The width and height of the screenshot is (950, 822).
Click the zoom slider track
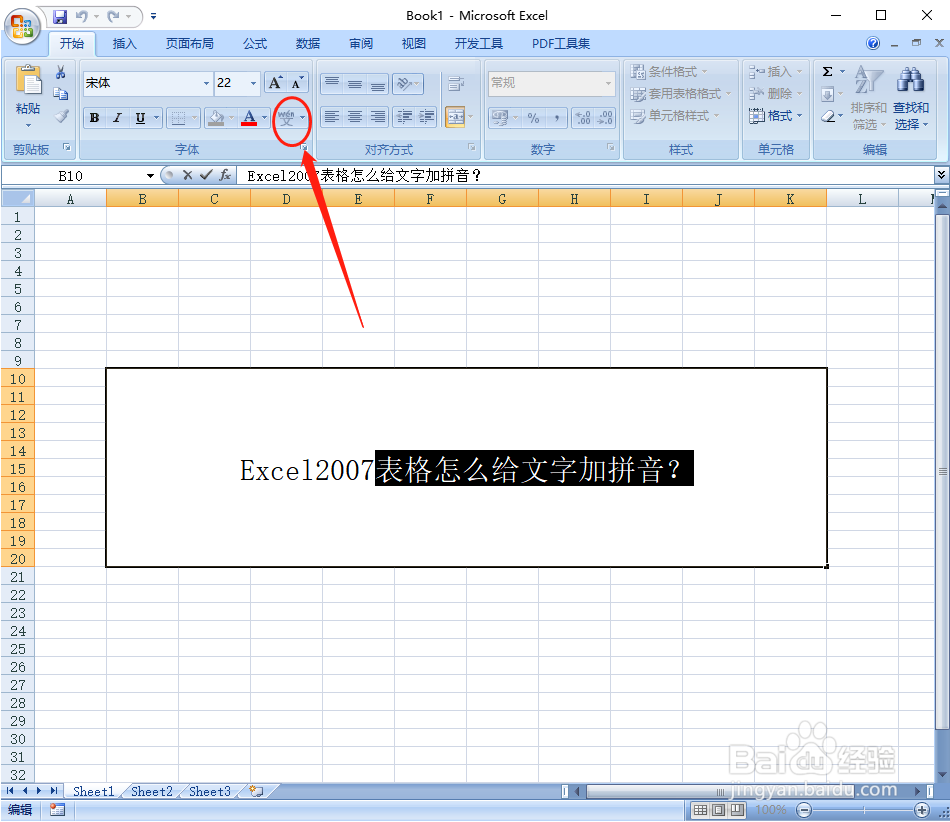[x=863, y=810]
